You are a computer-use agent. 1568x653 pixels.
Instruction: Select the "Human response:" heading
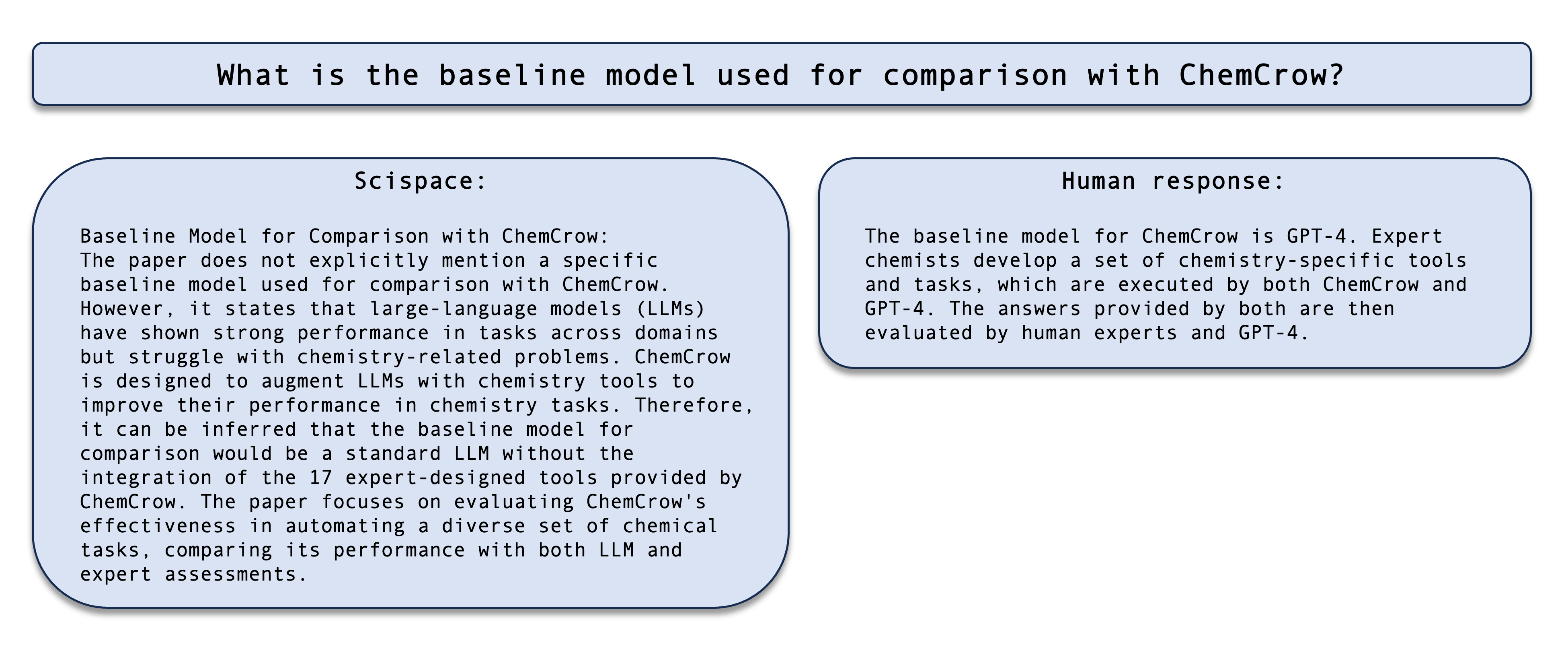pos(1173,181)
